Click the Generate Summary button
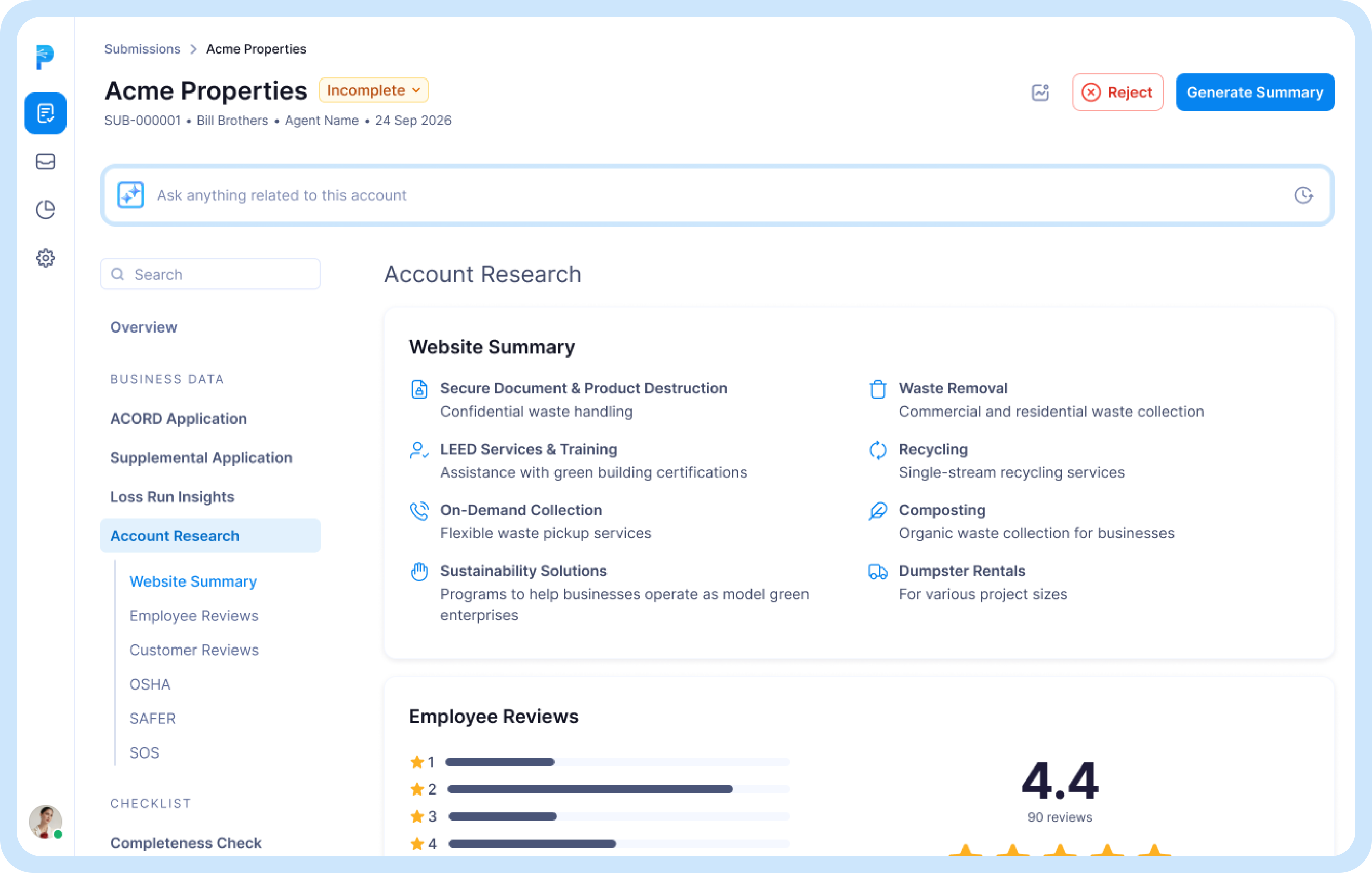The height and width of the screenshot is (873, 1372). pyautogui.click(x=1255, y=92)
